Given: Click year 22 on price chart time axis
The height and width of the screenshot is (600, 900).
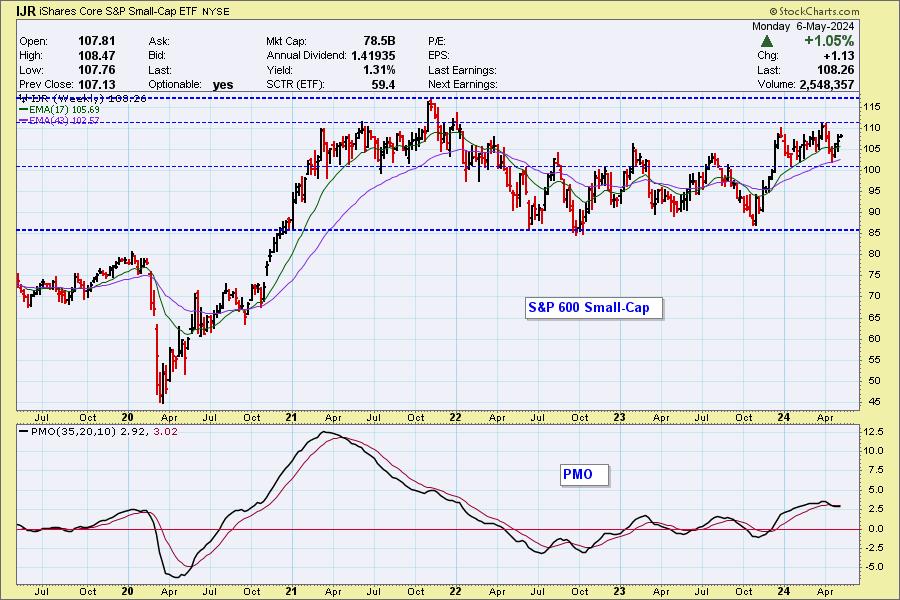Looking at the screenshot, I should (x=455, y=417).
